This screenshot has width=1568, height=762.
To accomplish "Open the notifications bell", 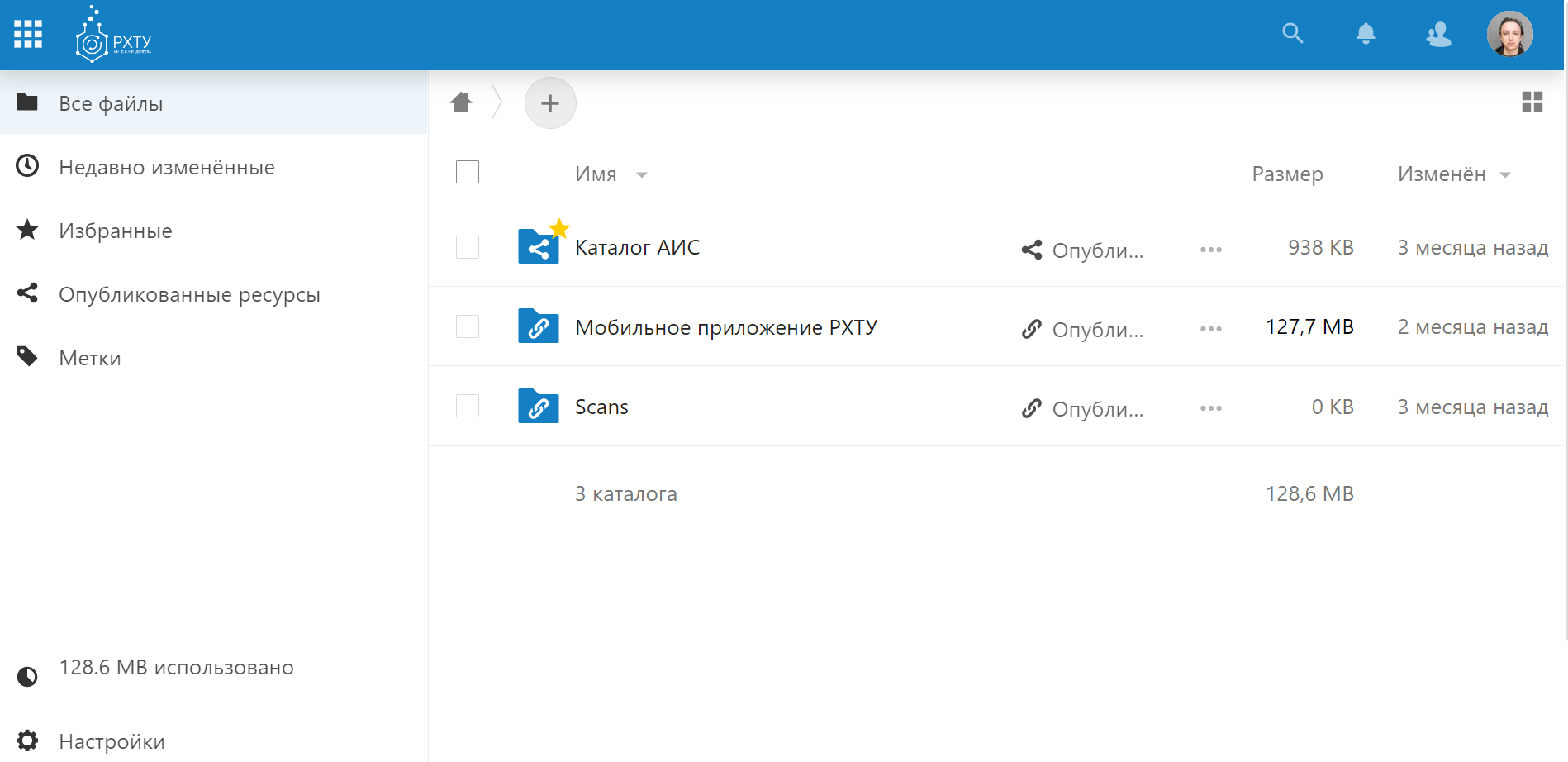I will pos(1366,34).
